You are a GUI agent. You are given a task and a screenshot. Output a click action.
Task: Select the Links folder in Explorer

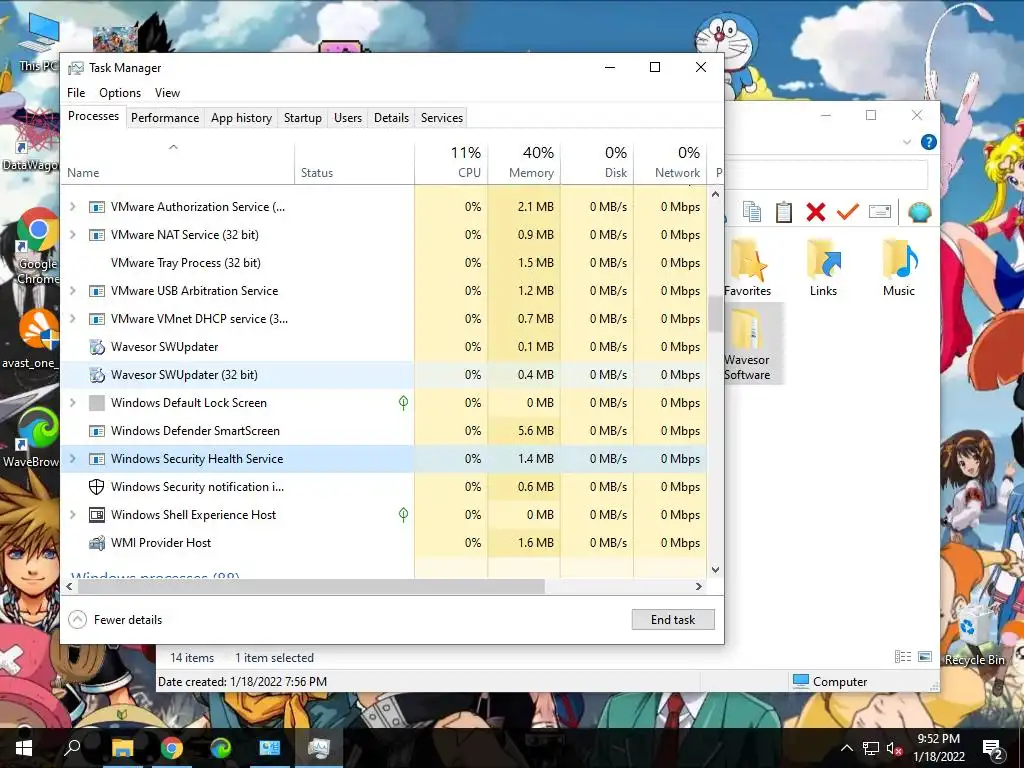click(x=824, y=268)
